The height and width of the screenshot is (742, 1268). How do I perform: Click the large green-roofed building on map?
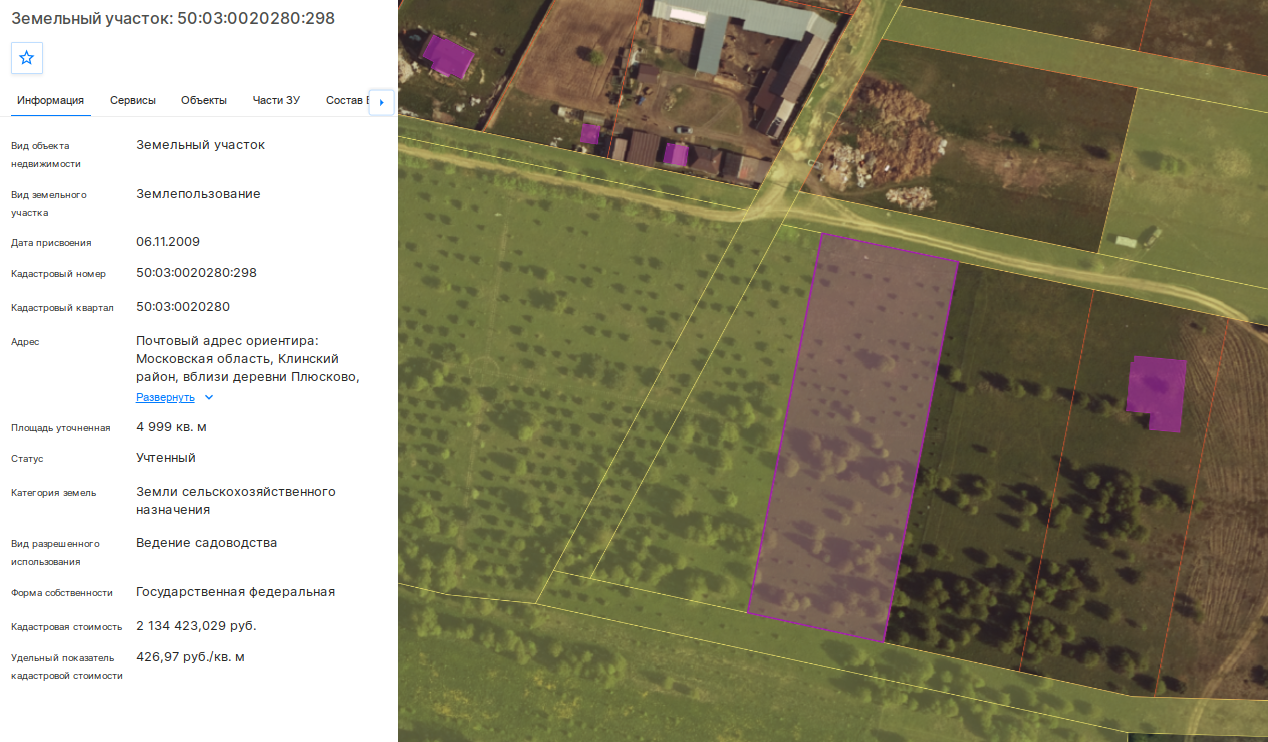point(740,28)
